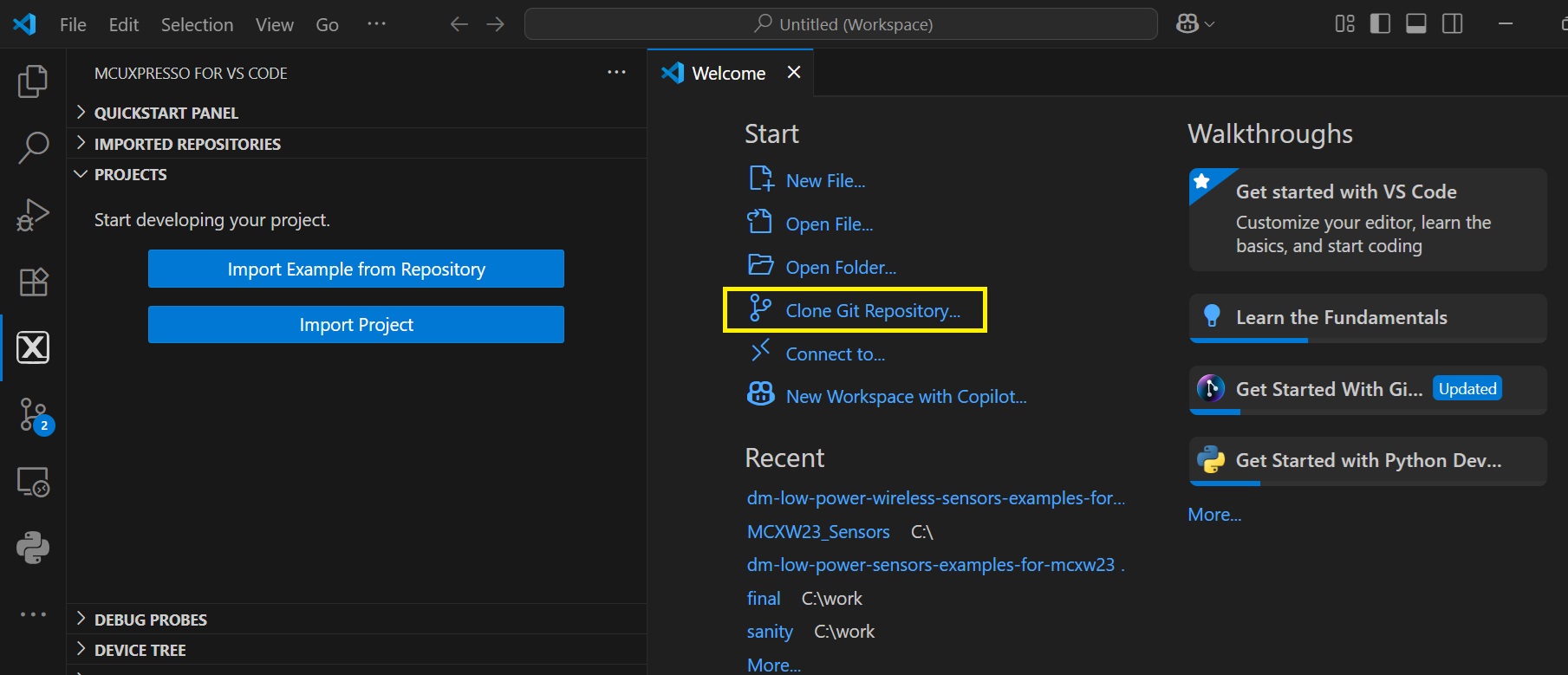This screenshot has width=1568, height=675.
Task: Toggle the primary side bar layout button
Action: [x=1380, y=24]
